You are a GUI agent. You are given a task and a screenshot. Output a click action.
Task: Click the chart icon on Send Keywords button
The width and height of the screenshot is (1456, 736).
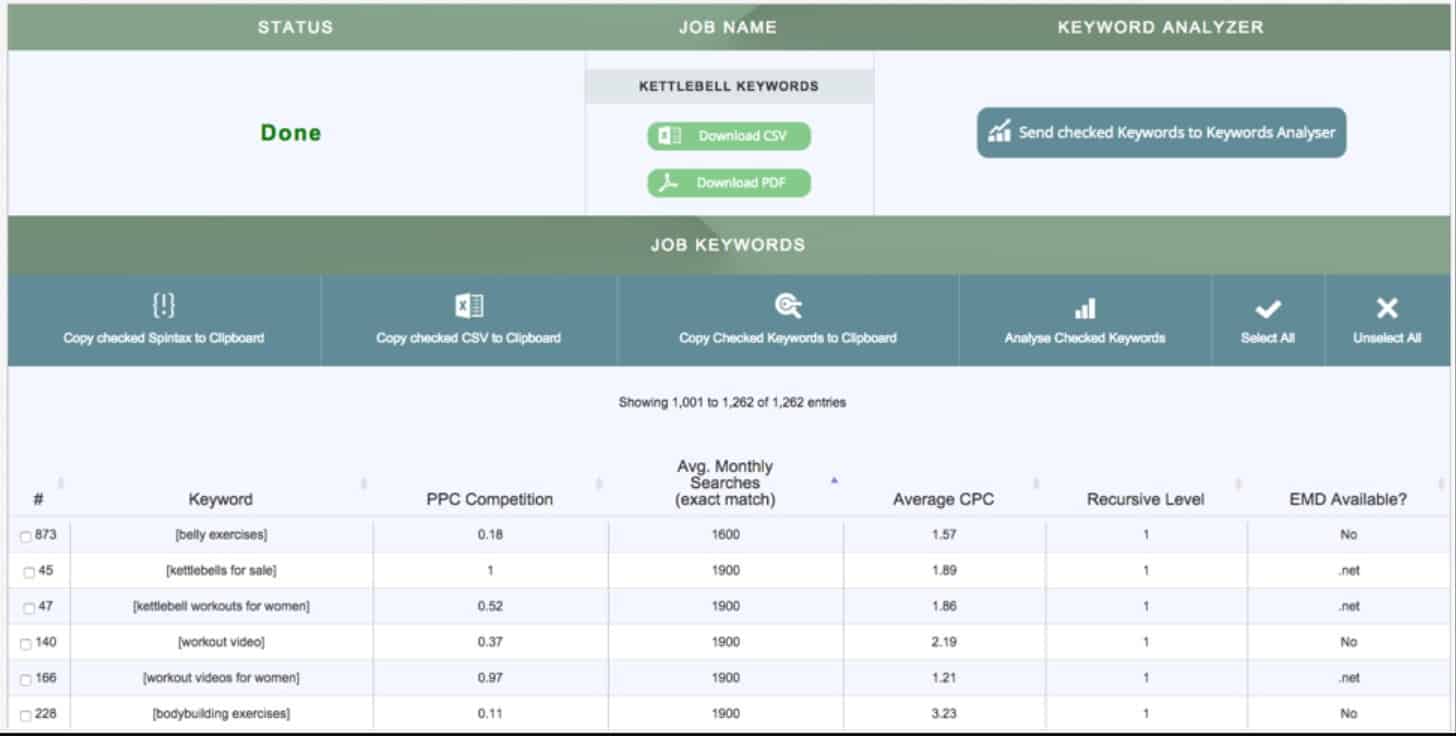(x=999, y=132)
